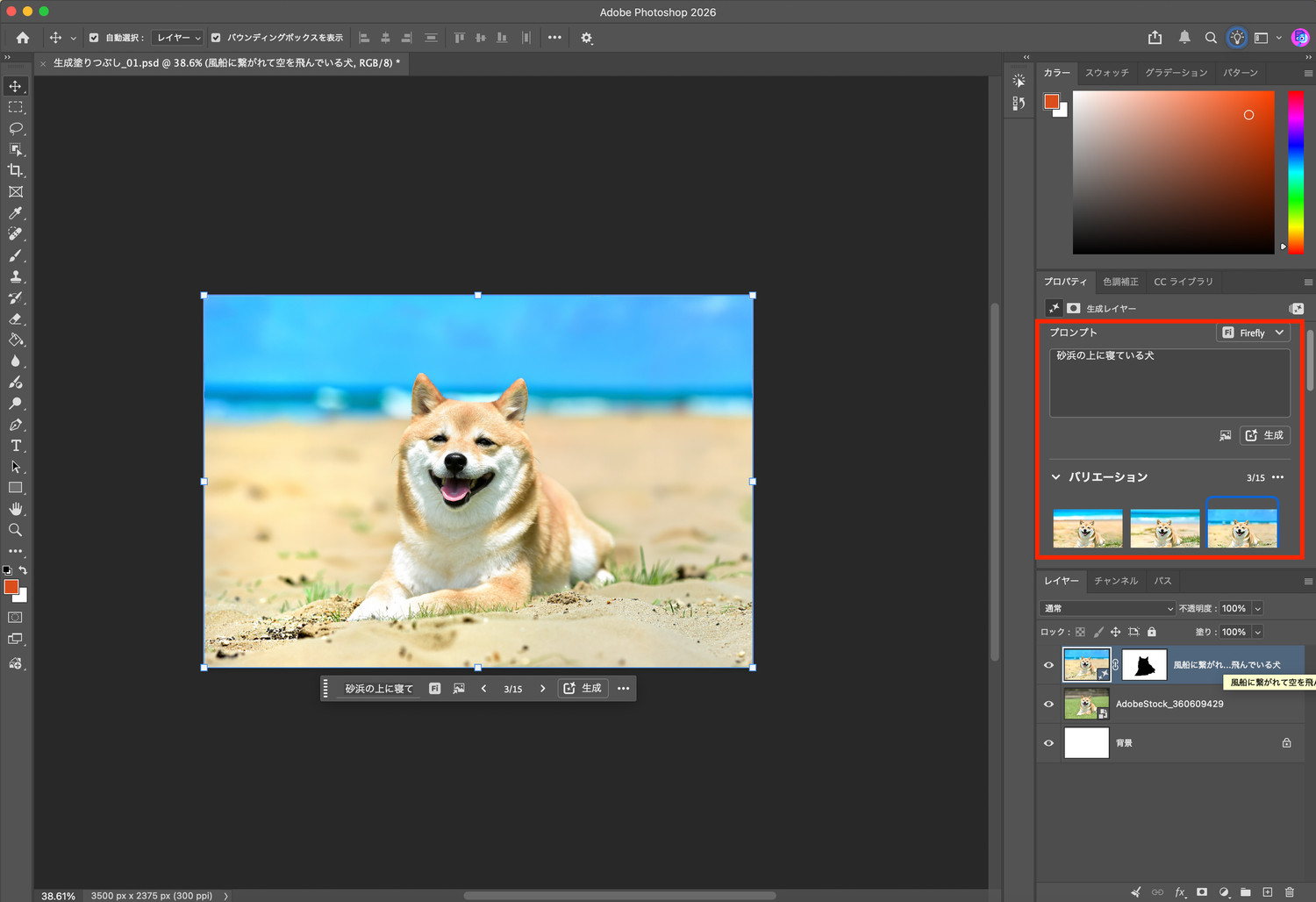Screen dimensions: 1316x902
Task: Select the first variation thumbnail
Action: (1088, 528)
